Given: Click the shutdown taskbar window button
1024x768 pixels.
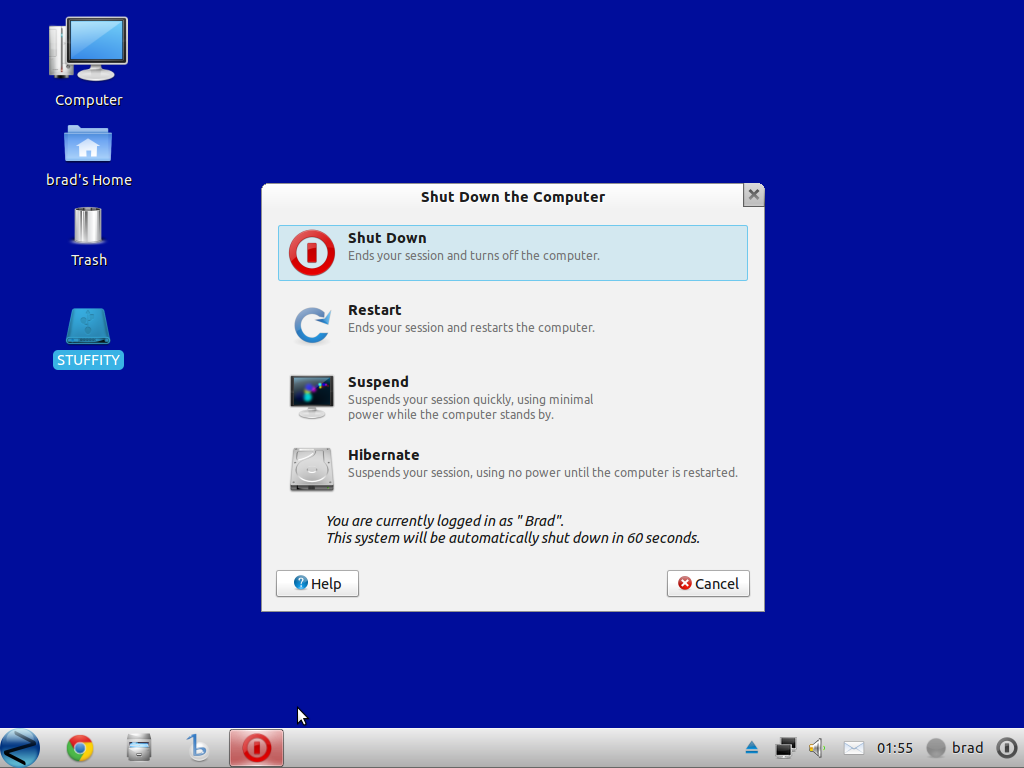Looking at the screenshot, I should click(256, 748).
